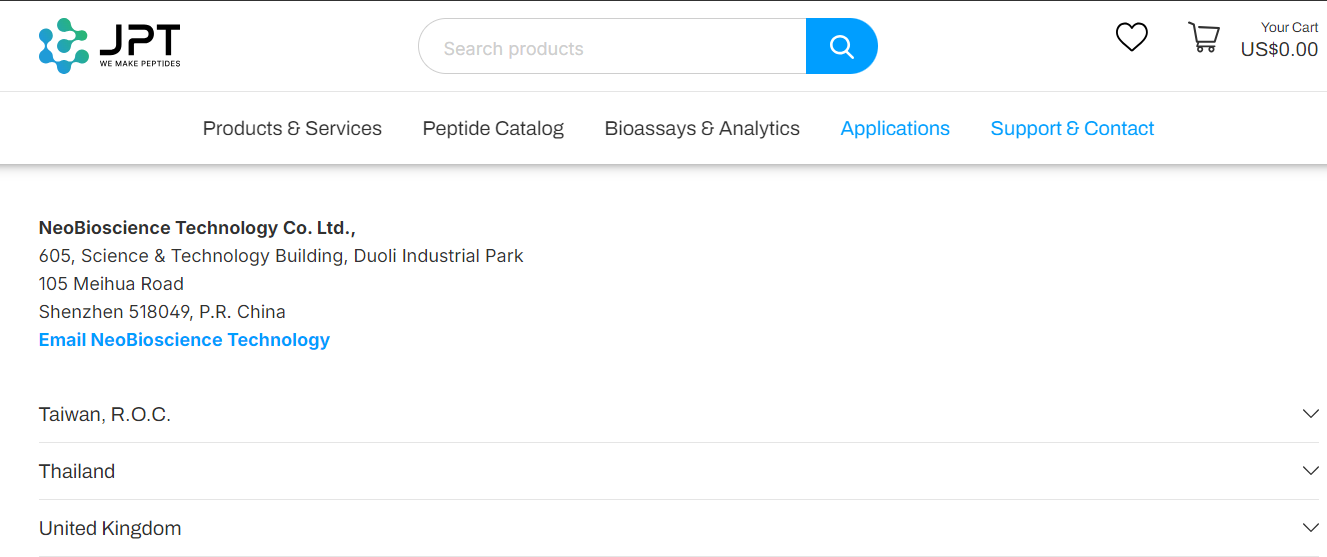Open the Support & Contact menu
1327x557 pixels.
1072,128
